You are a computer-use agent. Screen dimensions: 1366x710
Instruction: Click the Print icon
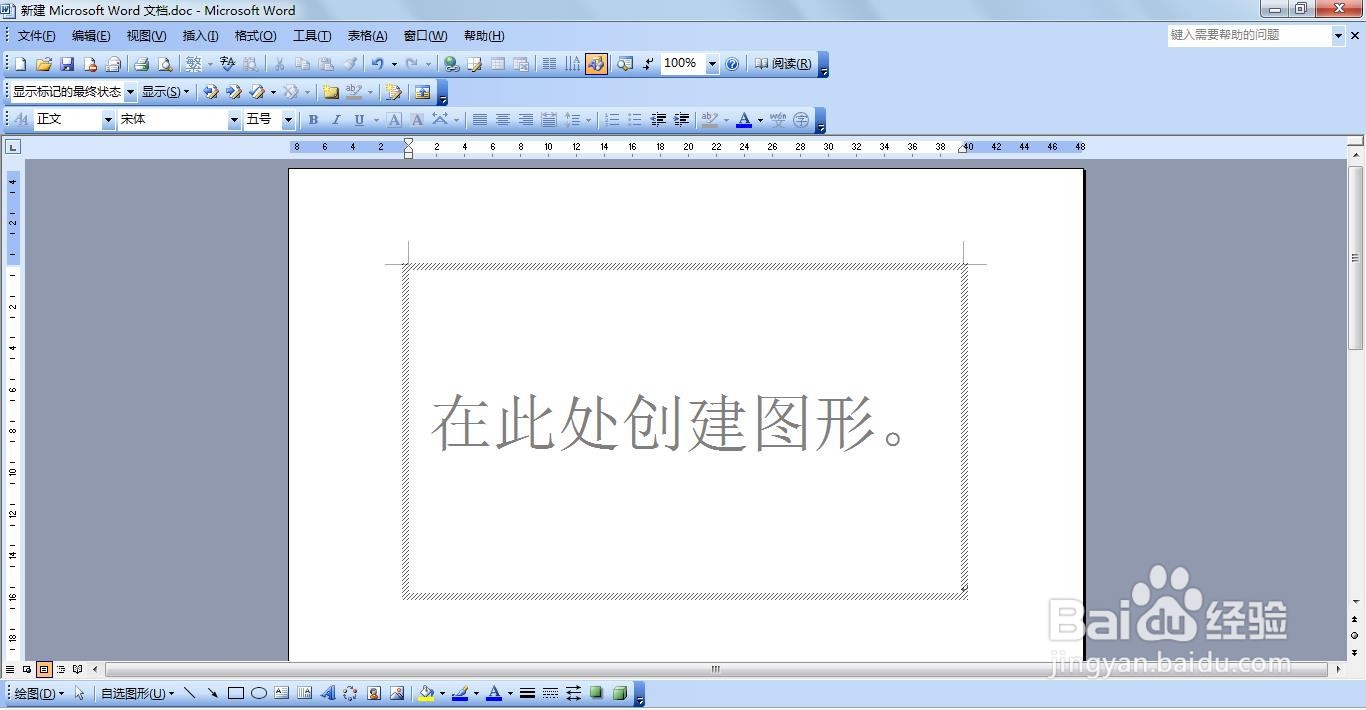pos(141,64)
